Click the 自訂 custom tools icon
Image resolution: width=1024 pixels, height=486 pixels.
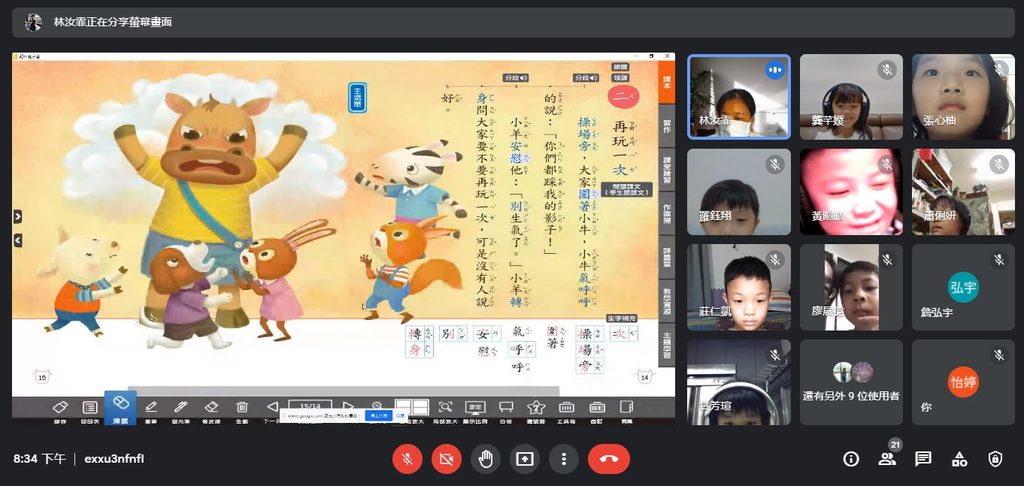coord(597,409)
